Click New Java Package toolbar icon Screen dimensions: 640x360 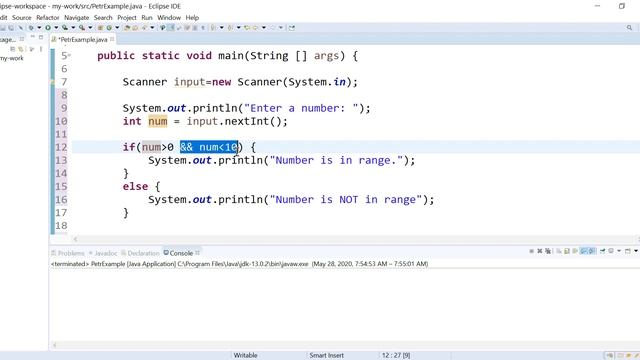100,28
